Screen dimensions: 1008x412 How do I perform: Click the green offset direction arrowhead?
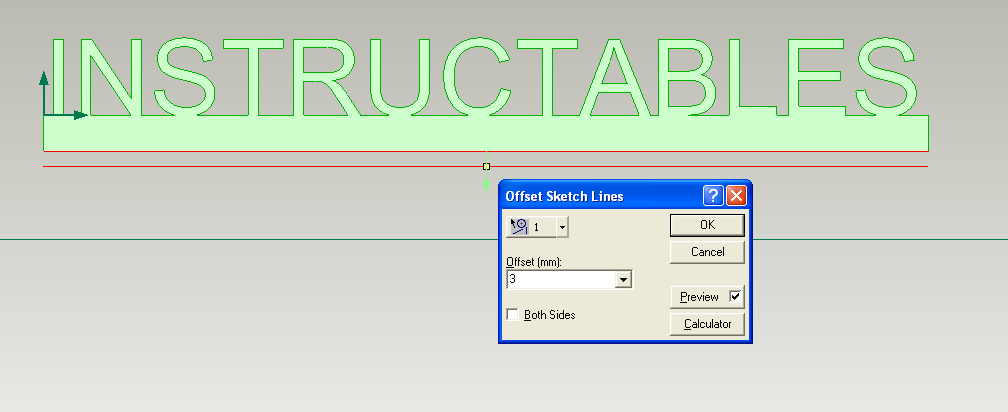486,186
